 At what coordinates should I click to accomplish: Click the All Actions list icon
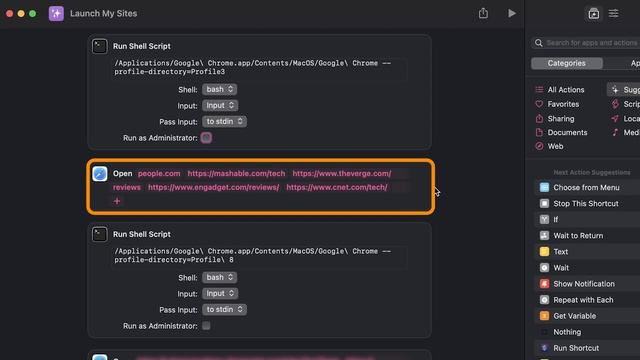tap(539, 90)
